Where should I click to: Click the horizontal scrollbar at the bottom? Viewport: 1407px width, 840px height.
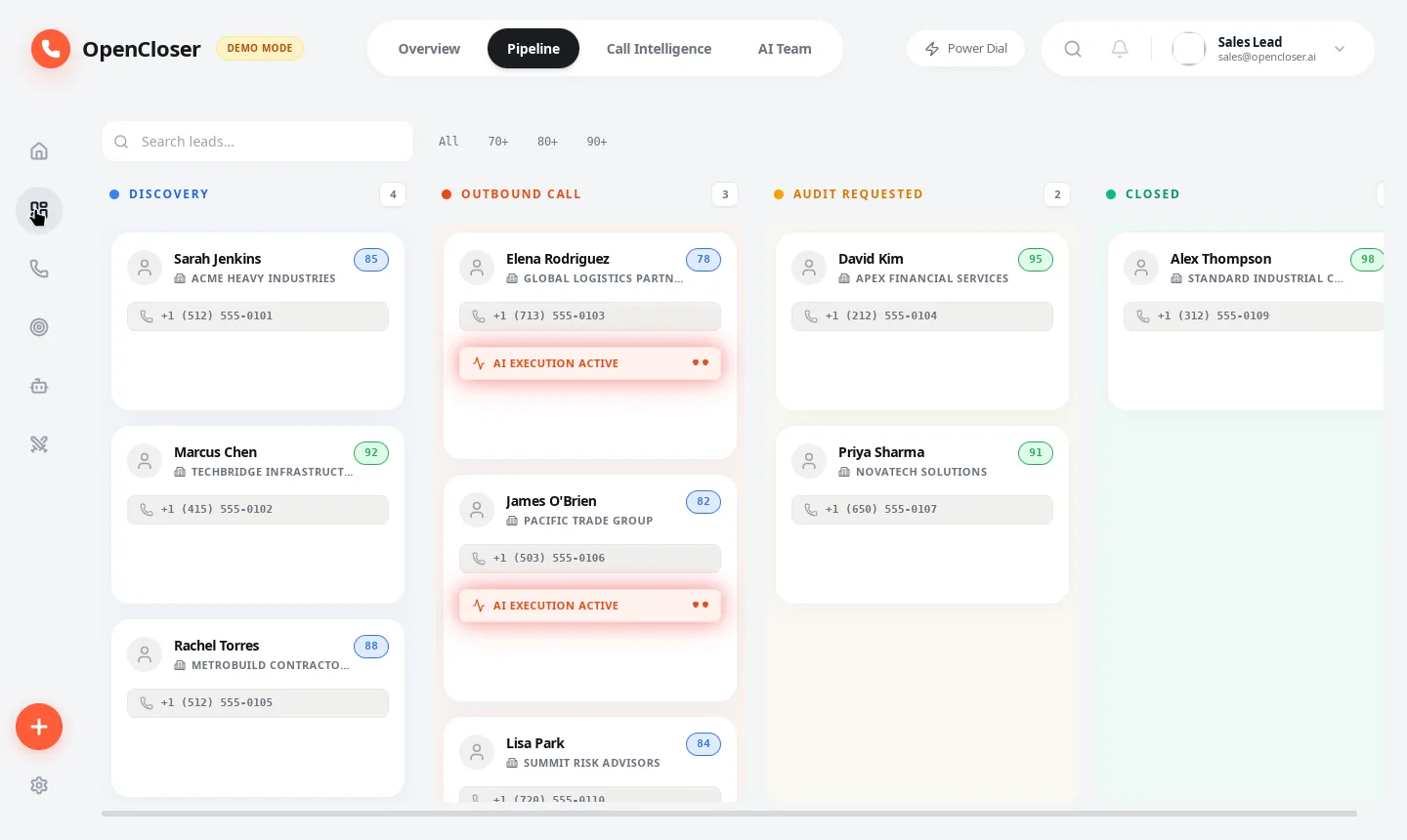click(729, 814)
